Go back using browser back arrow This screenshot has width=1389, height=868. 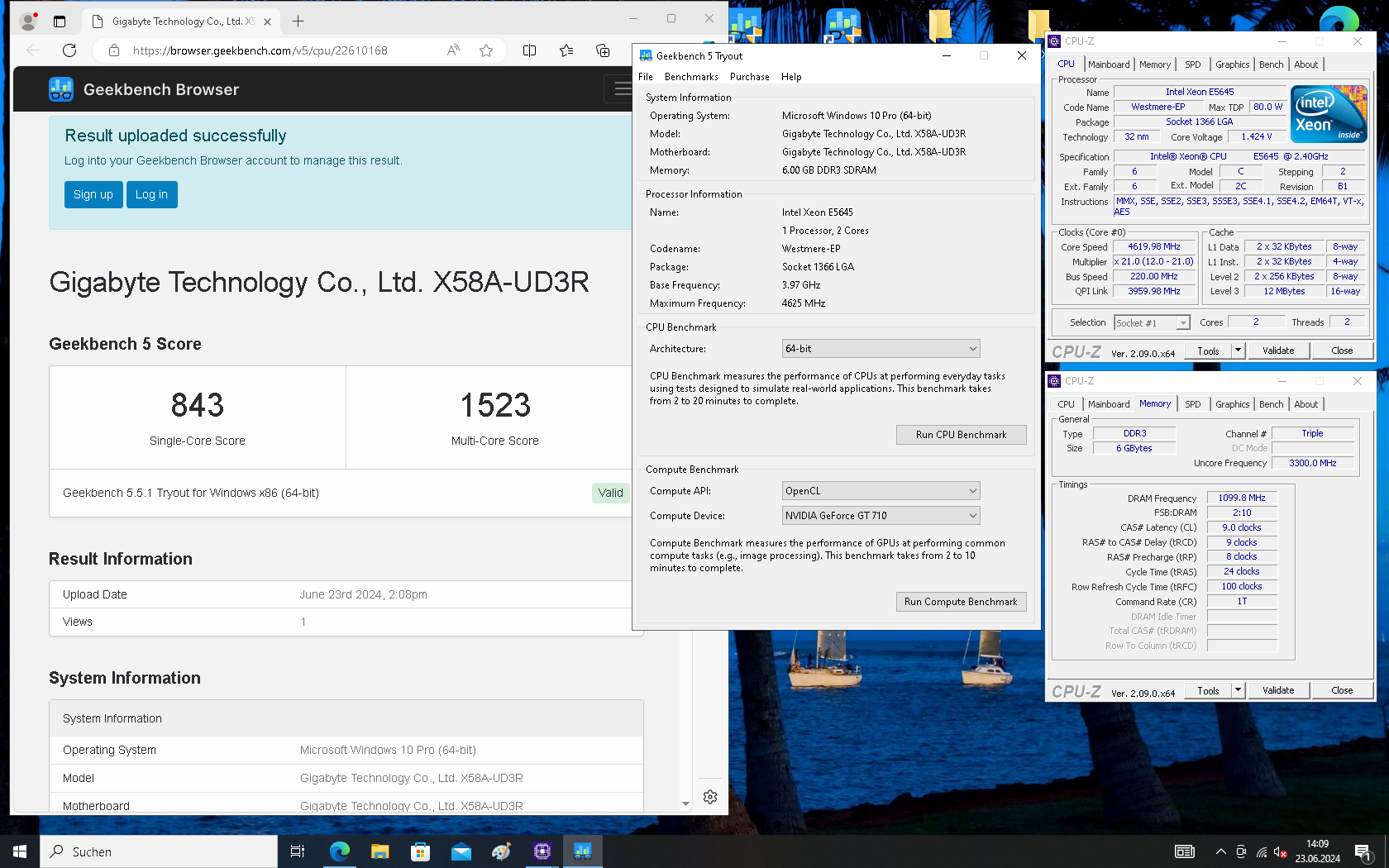32,50
